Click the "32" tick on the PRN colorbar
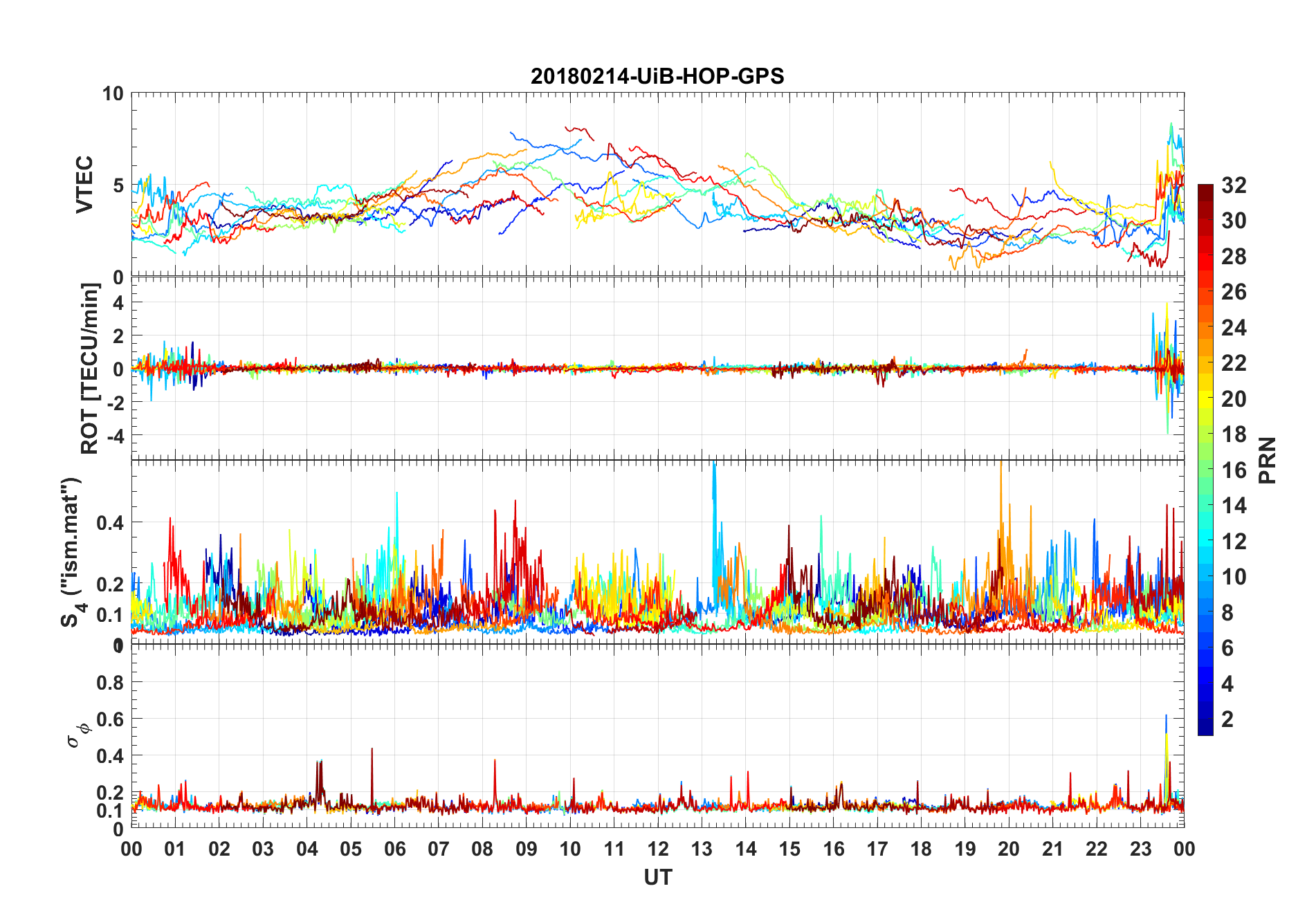Viewport: 1316px width, 920px height. 1234,185
